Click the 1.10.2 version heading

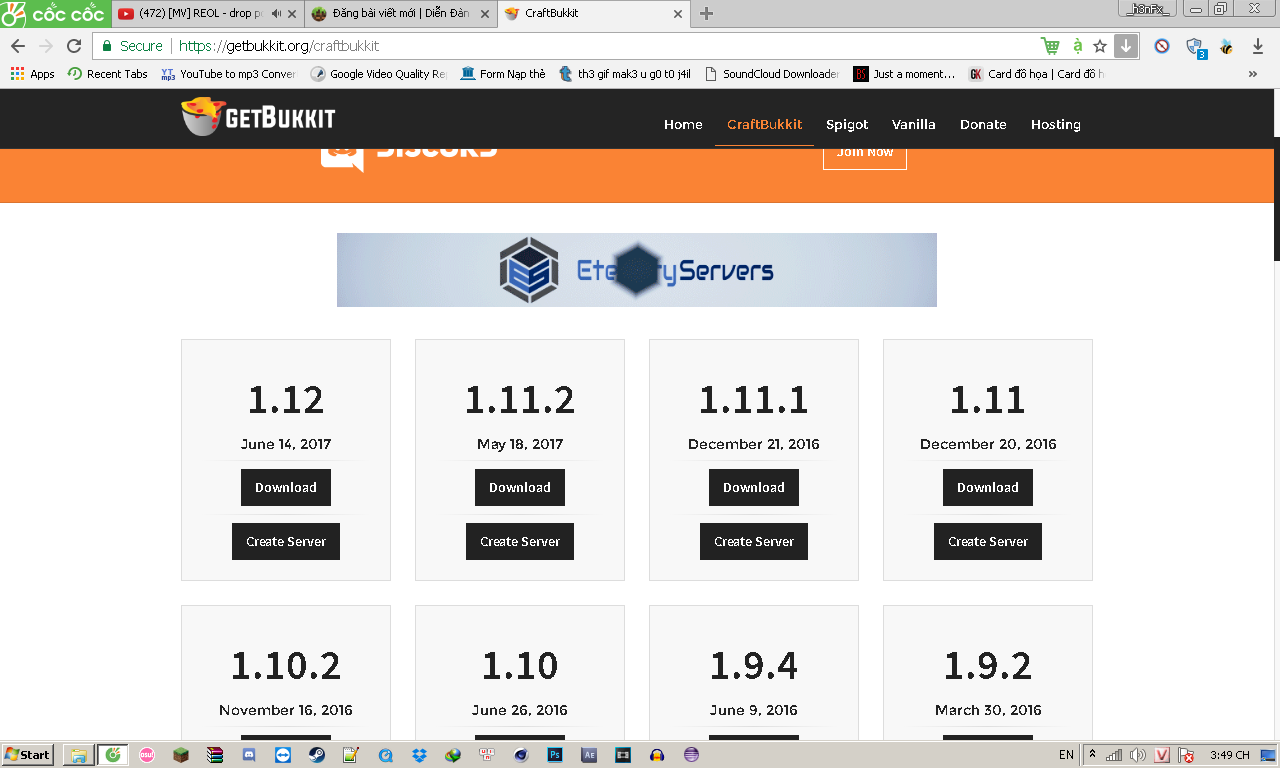tap(286, 666)
